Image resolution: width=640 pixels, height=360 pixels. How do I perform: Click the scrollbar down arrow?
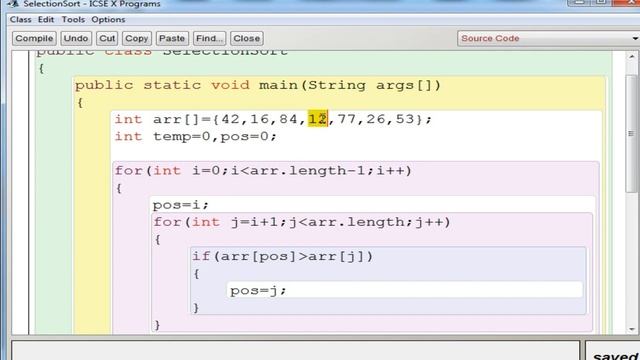pos(632,329)
